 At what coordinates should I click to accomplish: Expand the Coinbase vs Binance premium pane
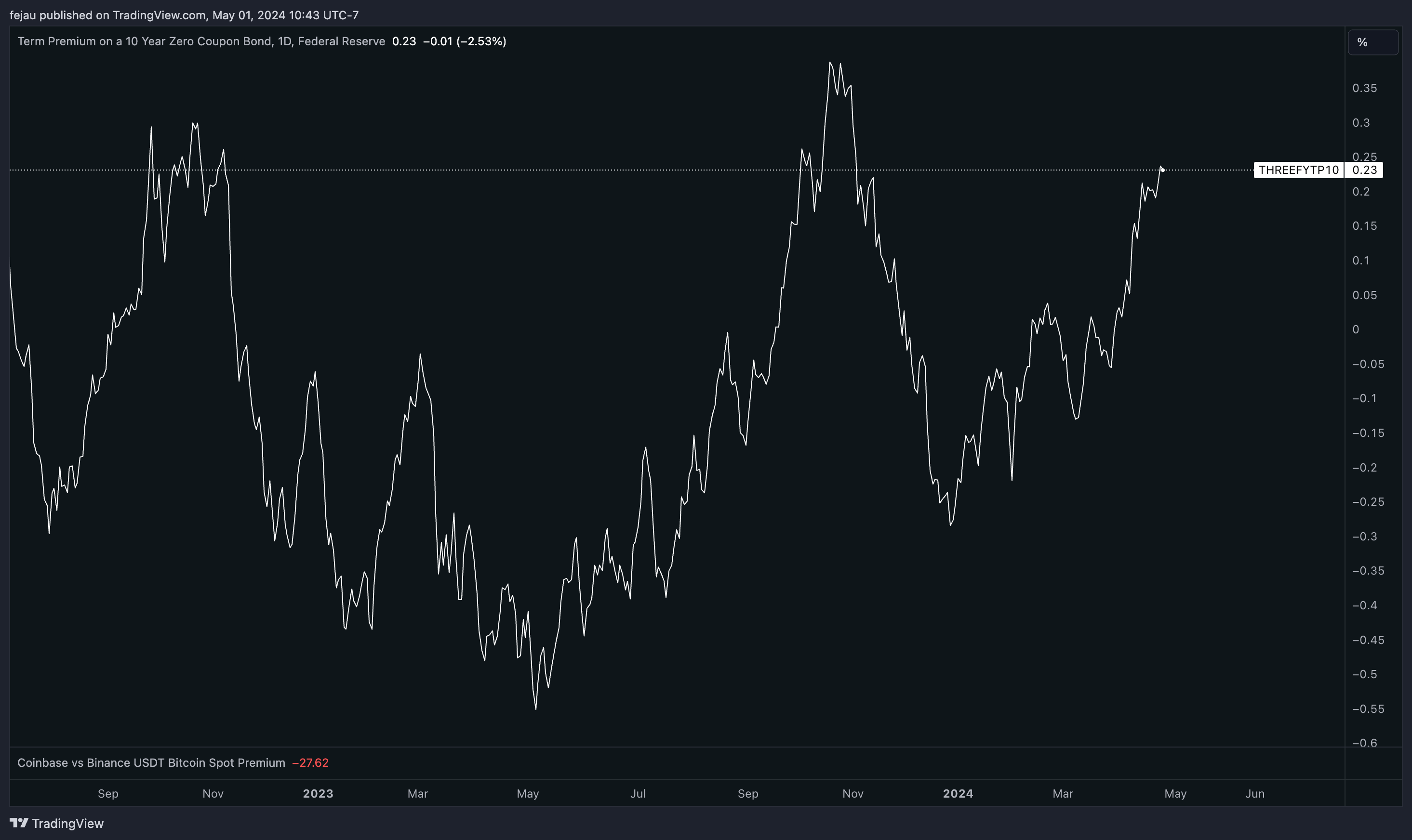(151, 762)
